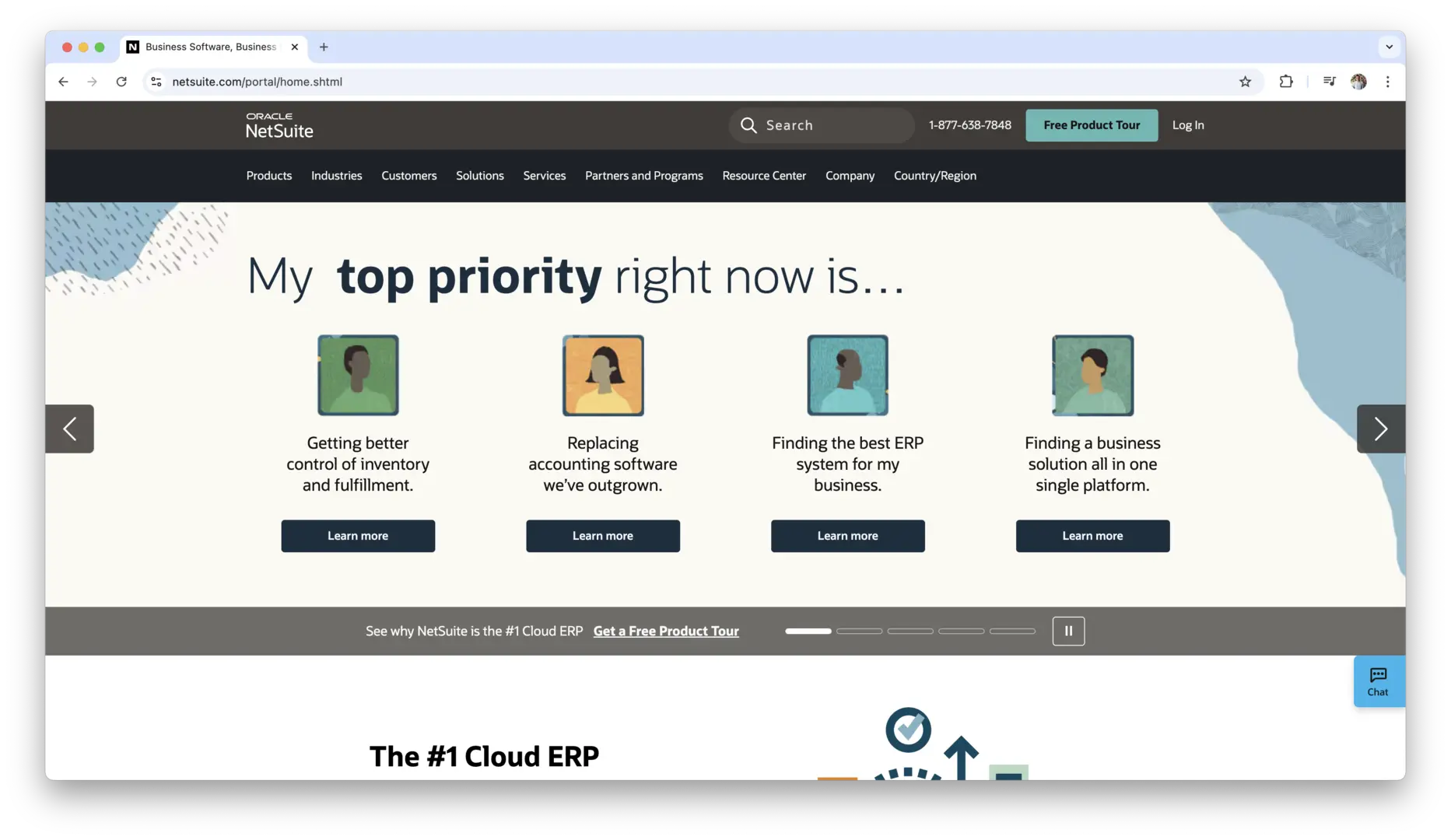Click the 'See why NetSuite is the #1 Cloud ERP' text
The image size is (1451, 840).
[x=475, y=632]
